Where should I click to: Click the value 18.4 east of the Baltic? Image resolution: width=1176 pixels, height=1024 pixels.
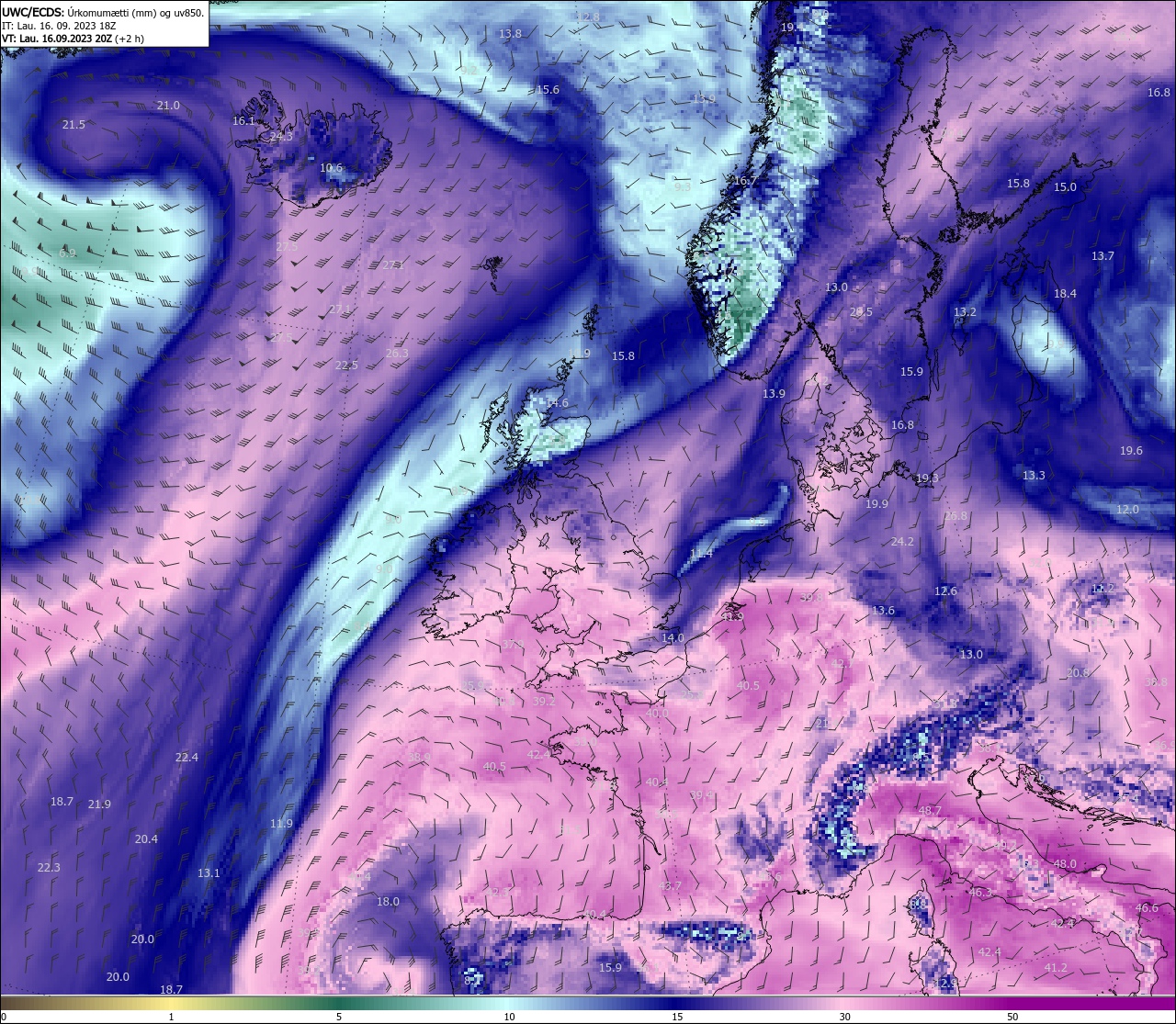(x=1065, y=294)
